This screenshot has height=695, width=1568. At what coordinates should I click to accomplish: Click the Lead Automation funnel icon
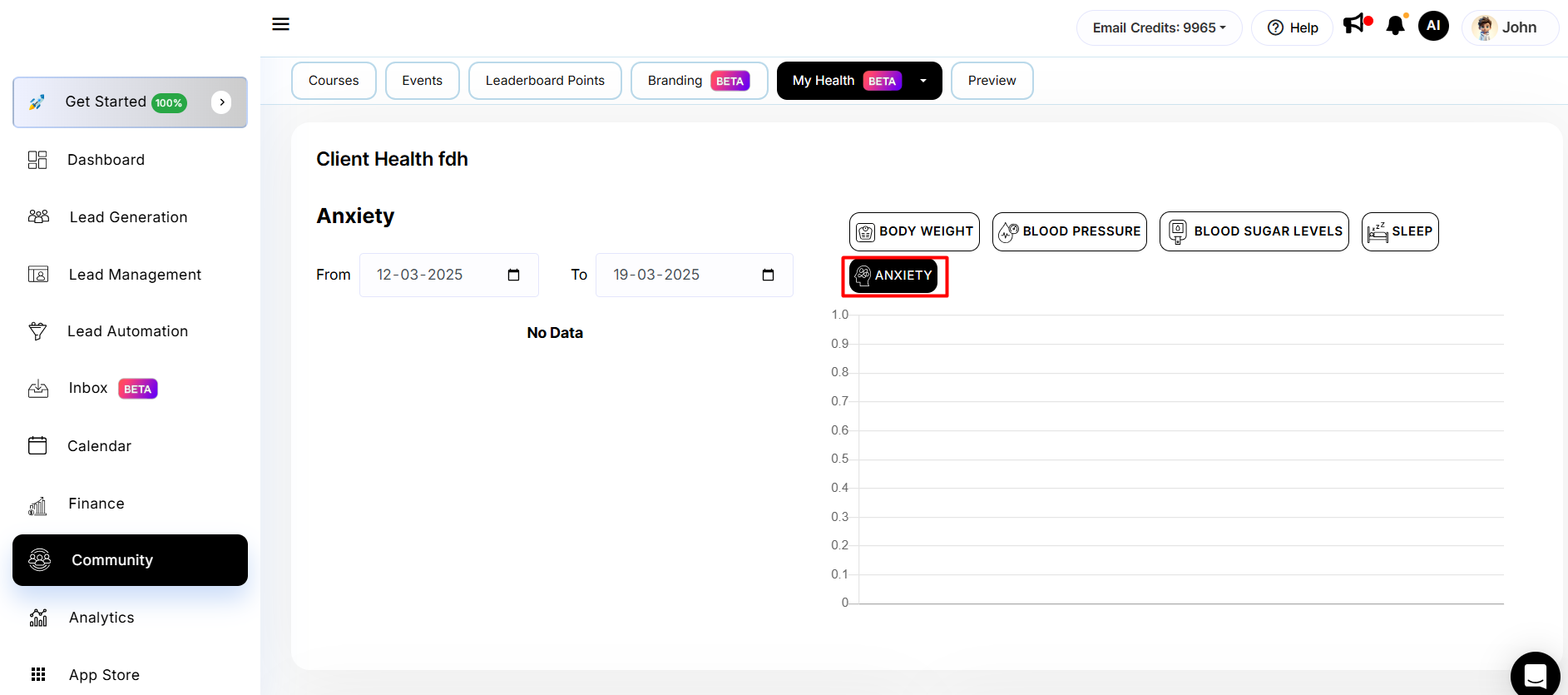pyautogui.click(x=37, y=331)
